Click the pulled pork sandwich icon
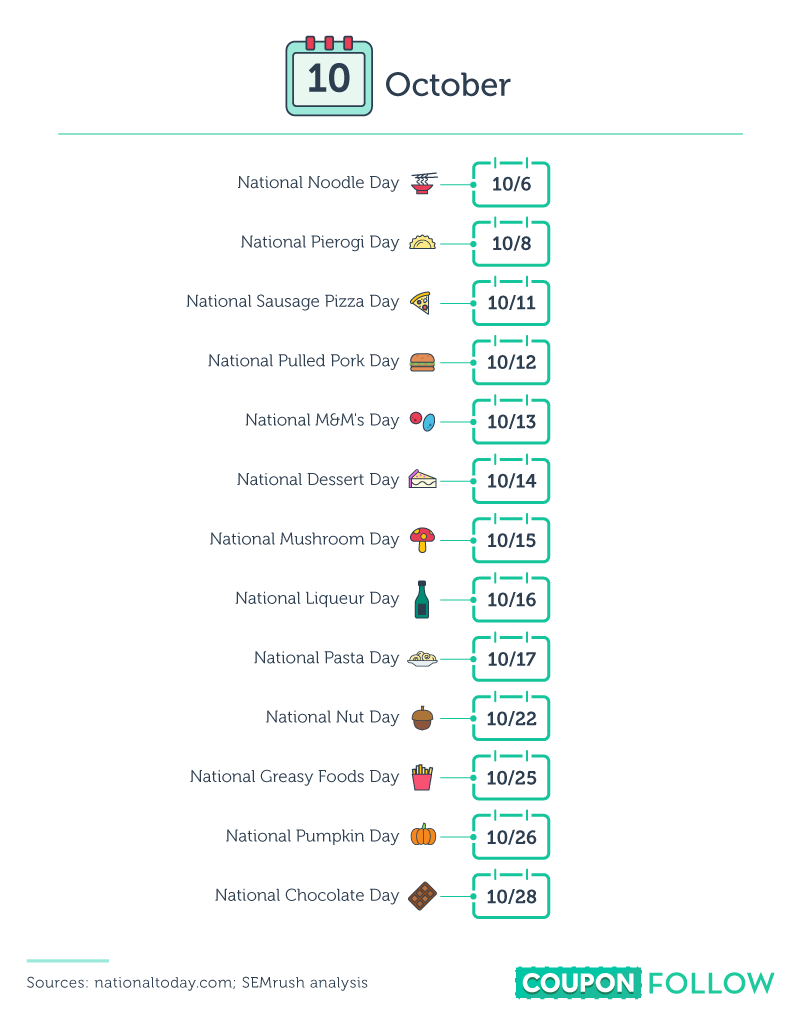 (x=422, y=361)
